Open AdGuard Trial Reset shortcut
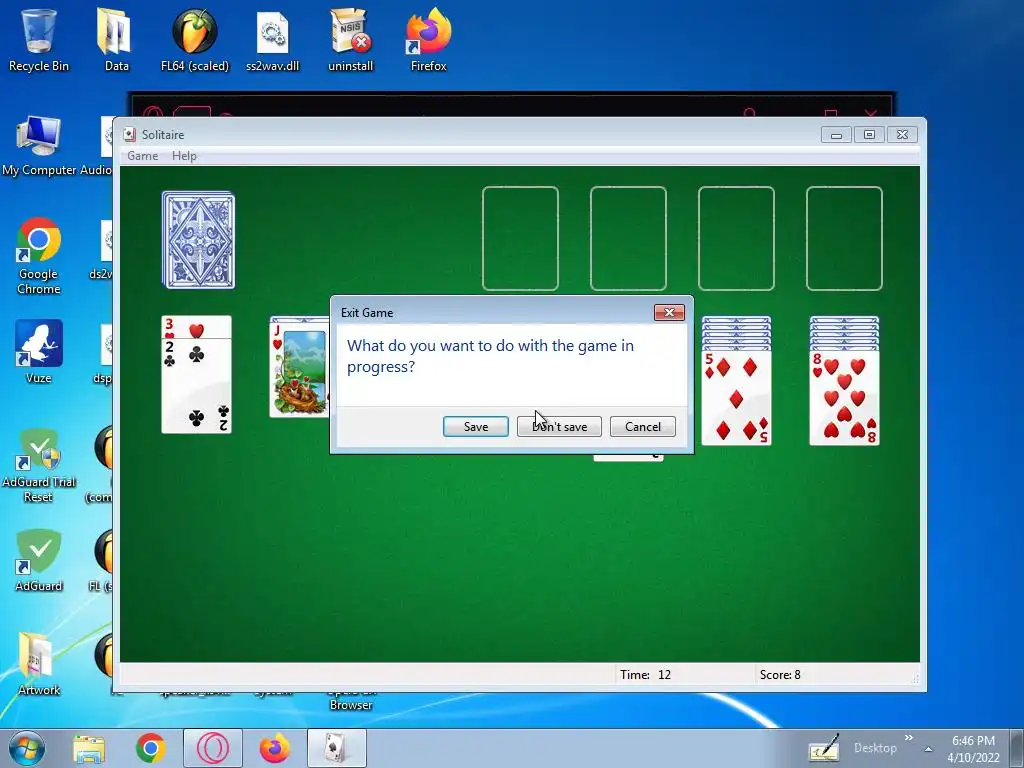 pyautogui.click(x=39, y=465)
